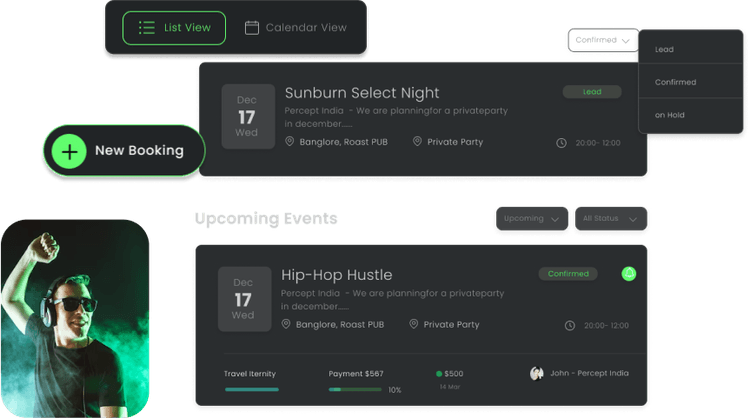Choose on Hold in the status menu

pyautogui.click(x=669, y=115)
